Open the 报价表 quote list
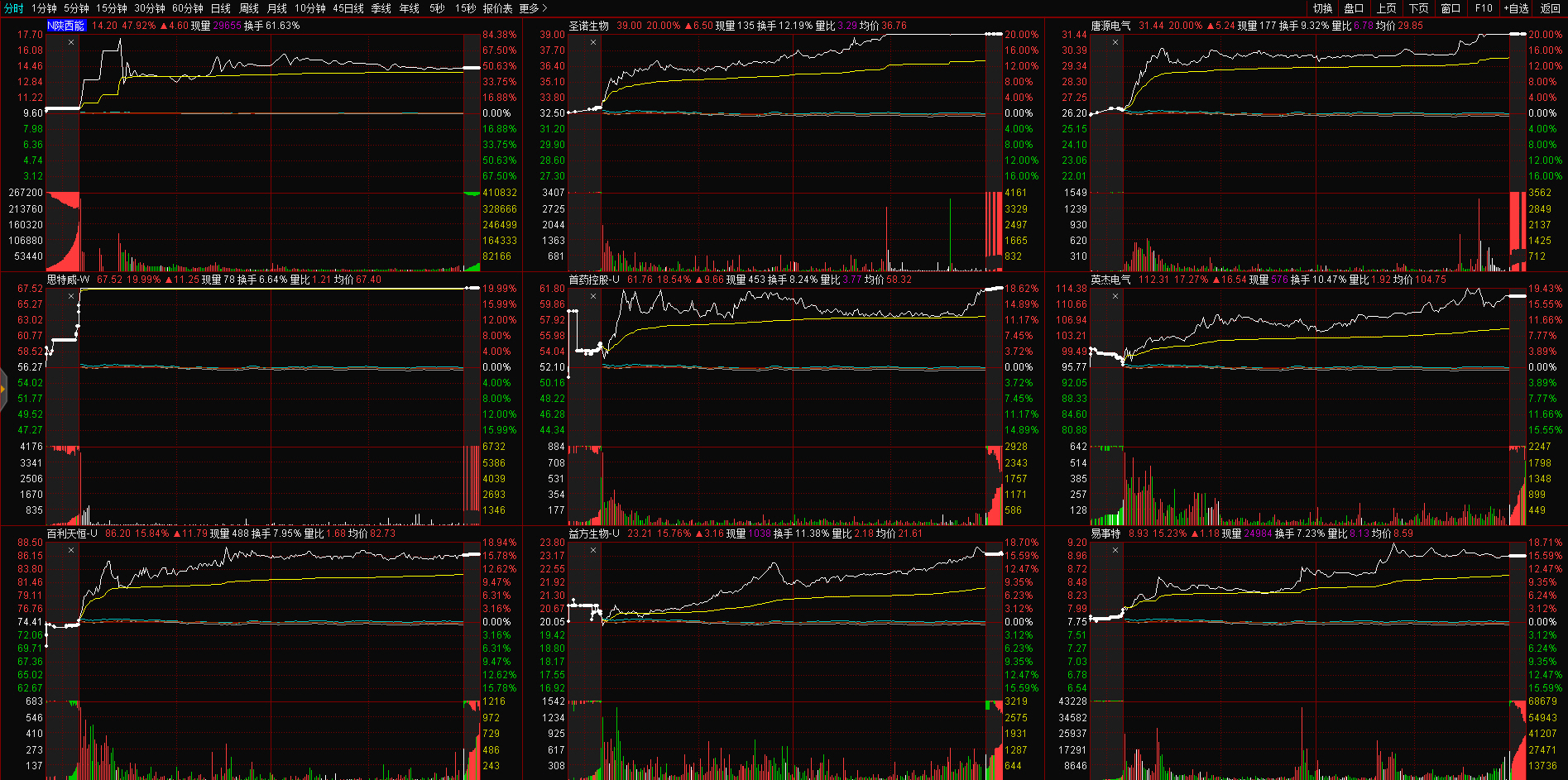Screen dimensions: 1568x780 [497, 8]
